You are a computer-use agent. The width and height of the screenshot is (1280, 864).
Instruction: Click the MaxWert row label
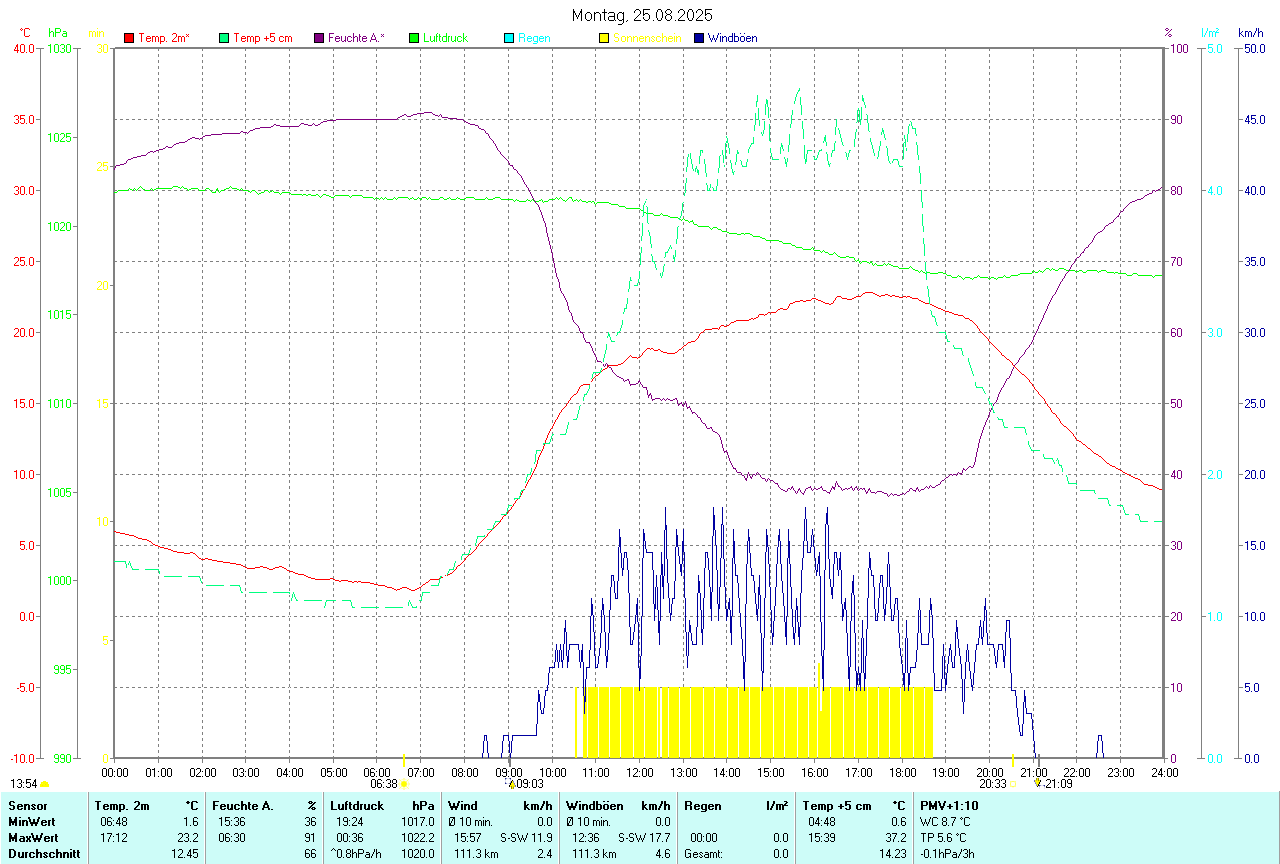[x=34, y=837]
